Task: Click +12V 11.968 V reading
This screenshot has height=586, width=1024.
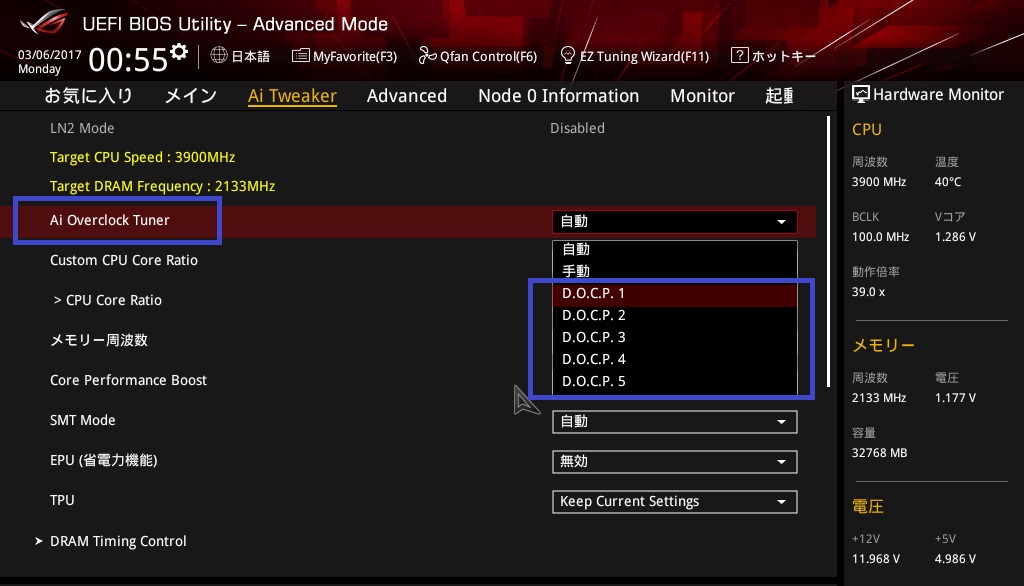Action: [x=876, y=559]
